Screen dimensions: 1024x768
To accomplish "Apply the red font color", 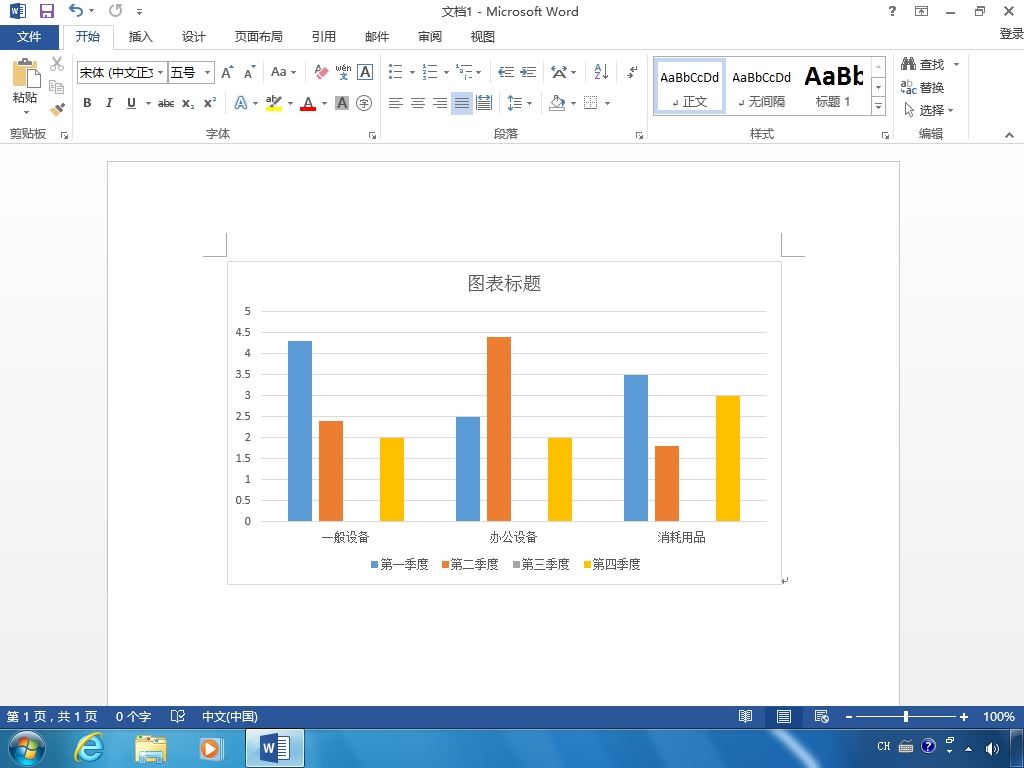I will click(308, 103).
